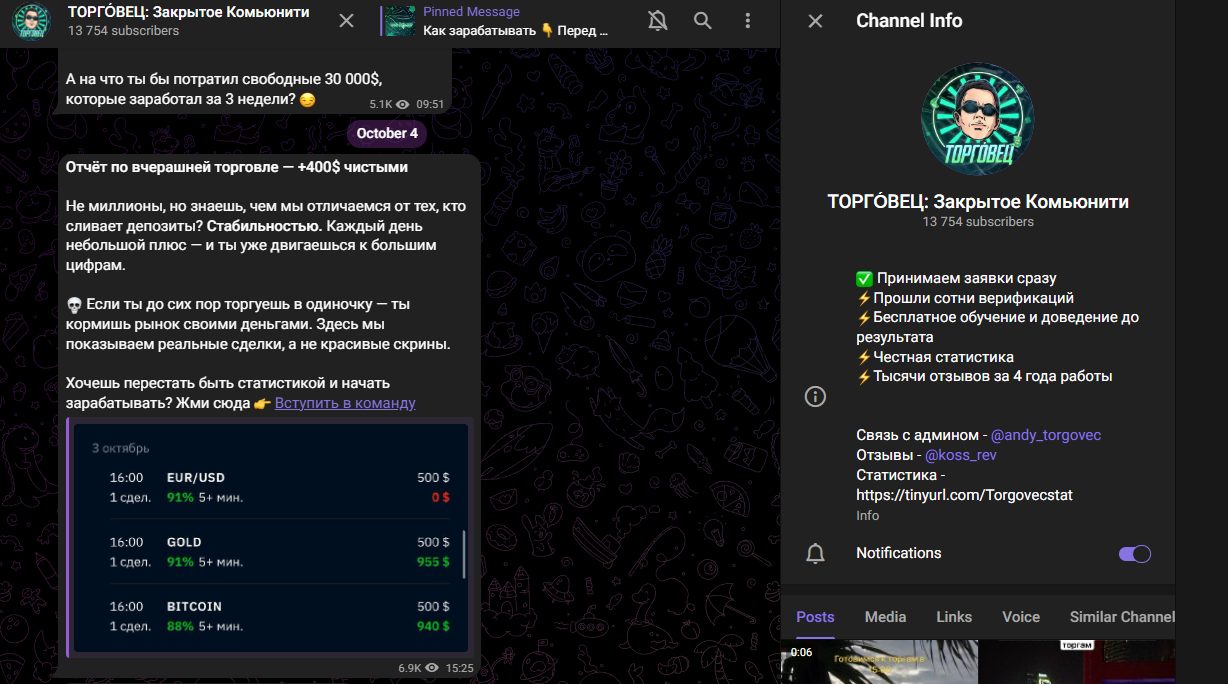Click the October 4 date badge
1228x684 pixels.
(387, 133)
